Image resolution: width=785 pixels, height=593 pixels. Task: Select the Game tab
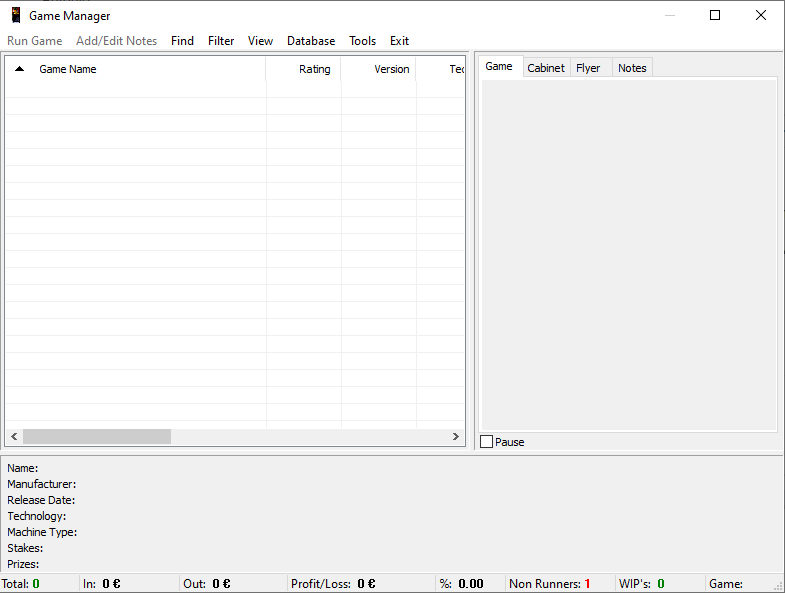click(499, 67)
